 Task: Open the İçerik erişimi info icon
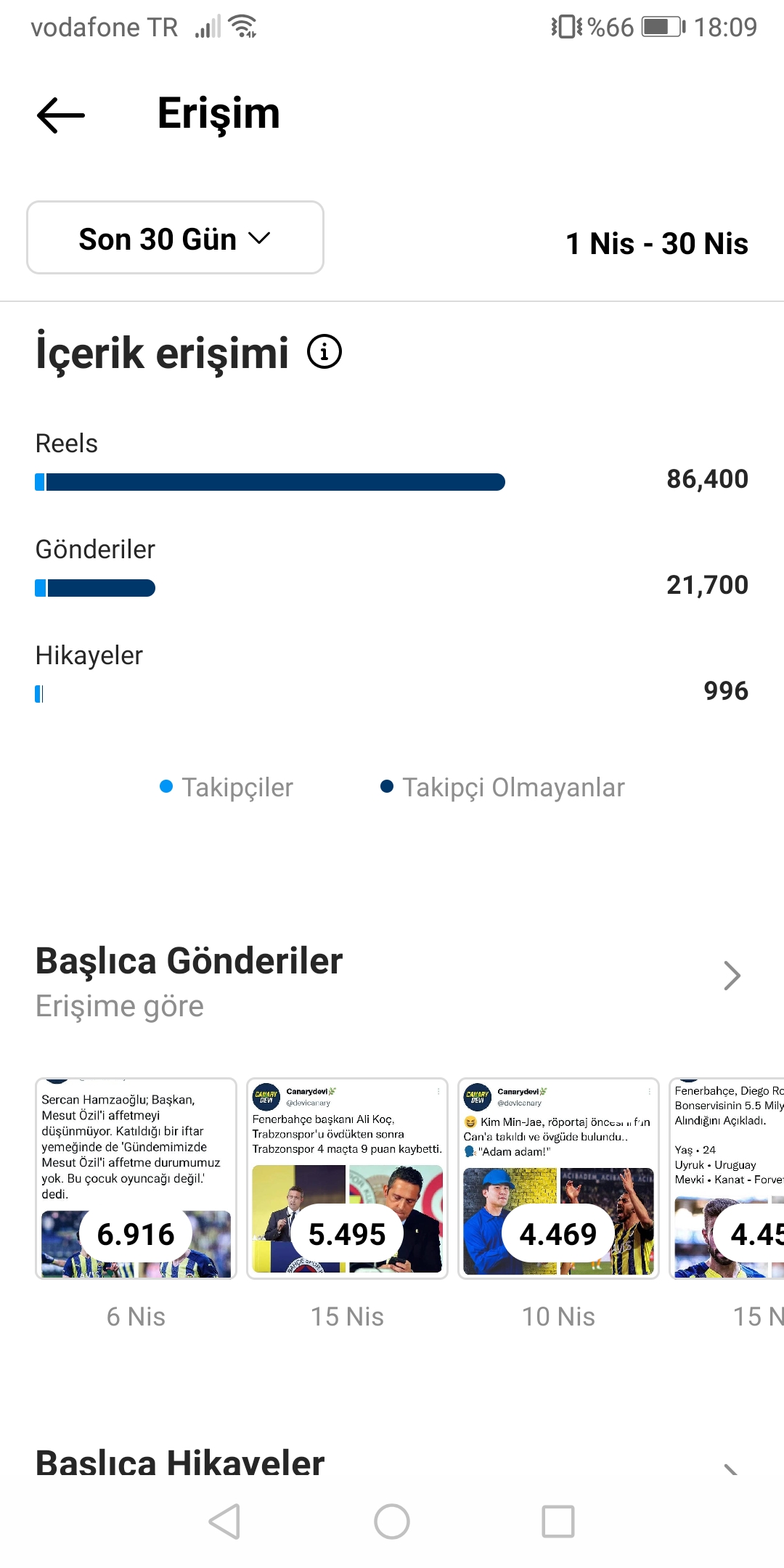324,352
